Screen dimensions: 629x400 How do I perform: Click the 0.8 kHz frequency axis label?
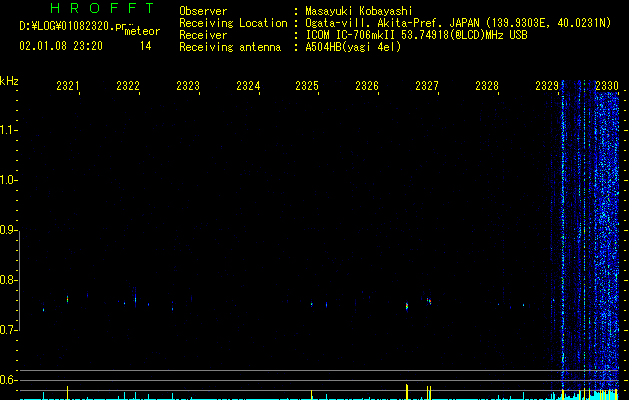[8, 280]
